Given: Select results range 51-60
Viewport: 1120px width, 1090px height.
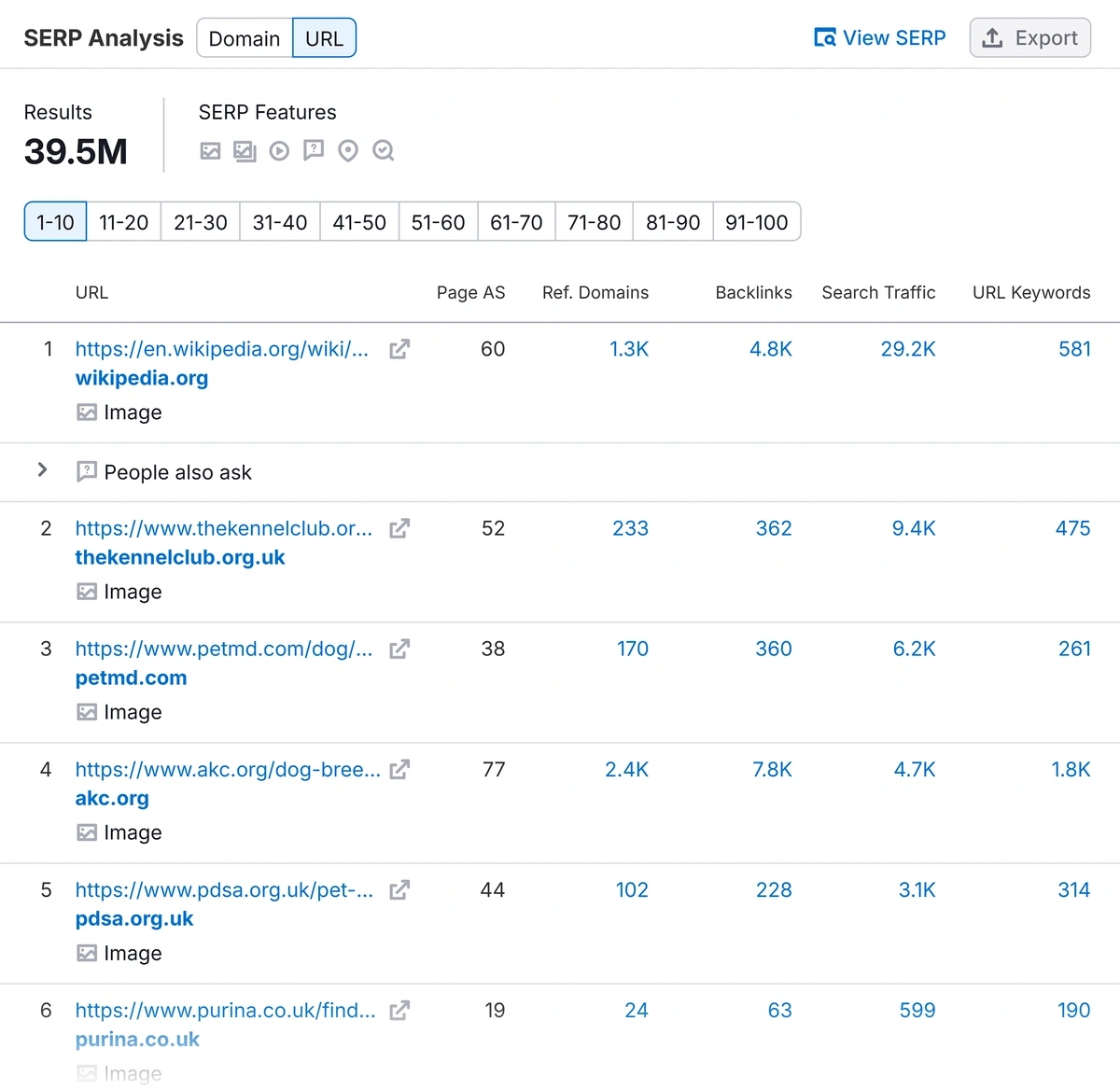Looking at the screenshot, I should click(x=438, y=222).
